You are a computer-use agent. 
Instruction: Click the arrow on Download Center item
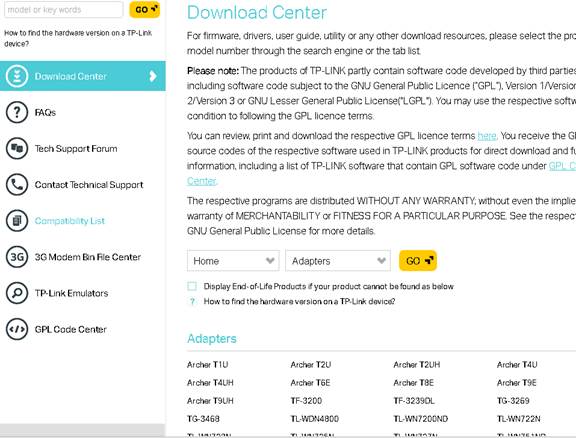pos(153,76)
